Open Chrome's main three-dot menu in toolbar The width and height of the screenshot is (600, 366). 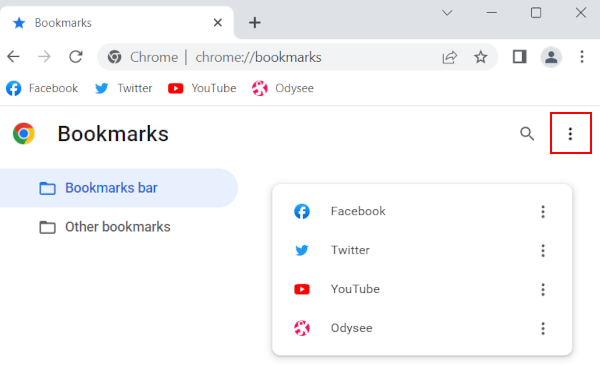tap(582, 57)
